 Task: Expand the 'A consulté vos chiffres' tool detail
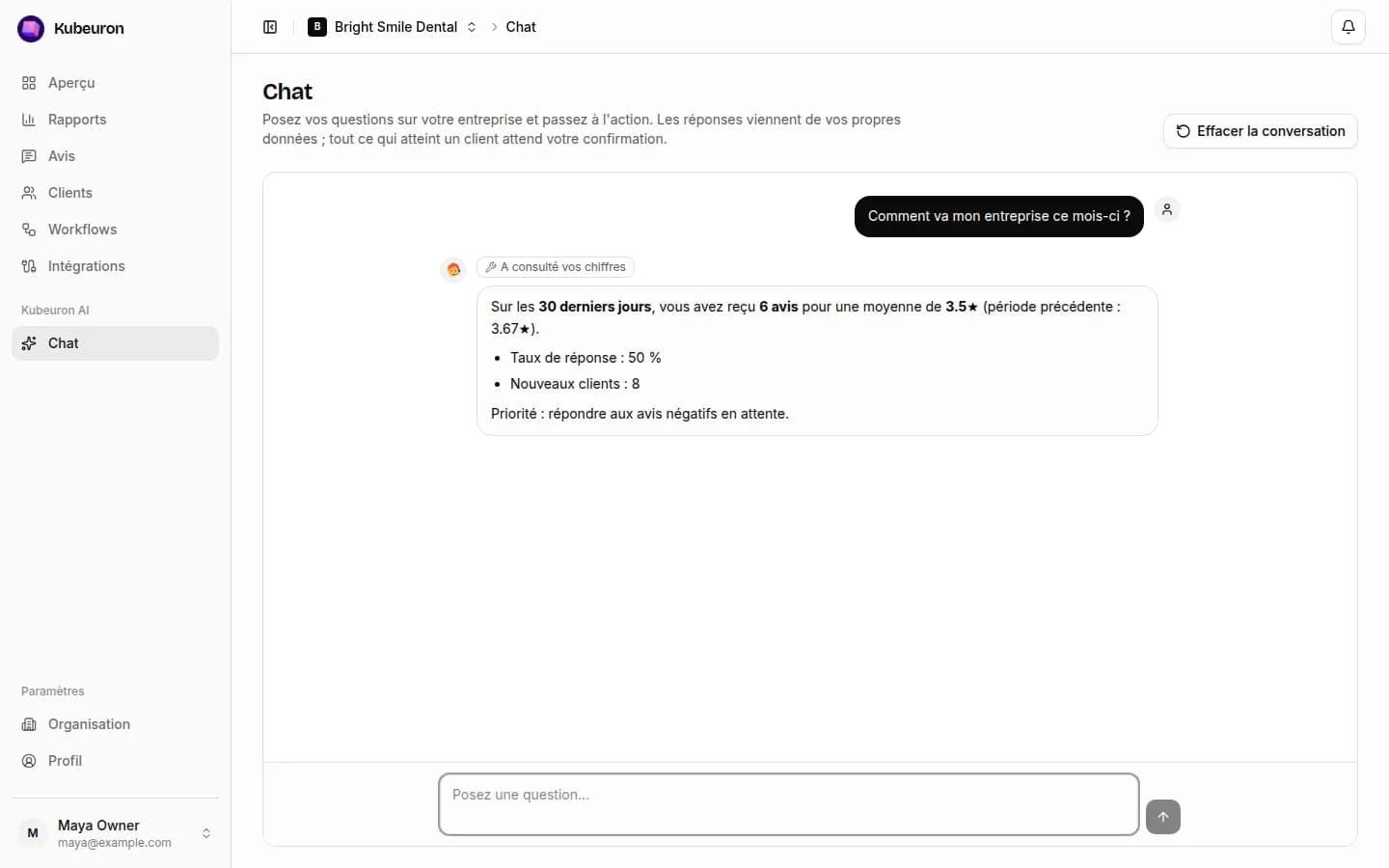pos(556,267)
